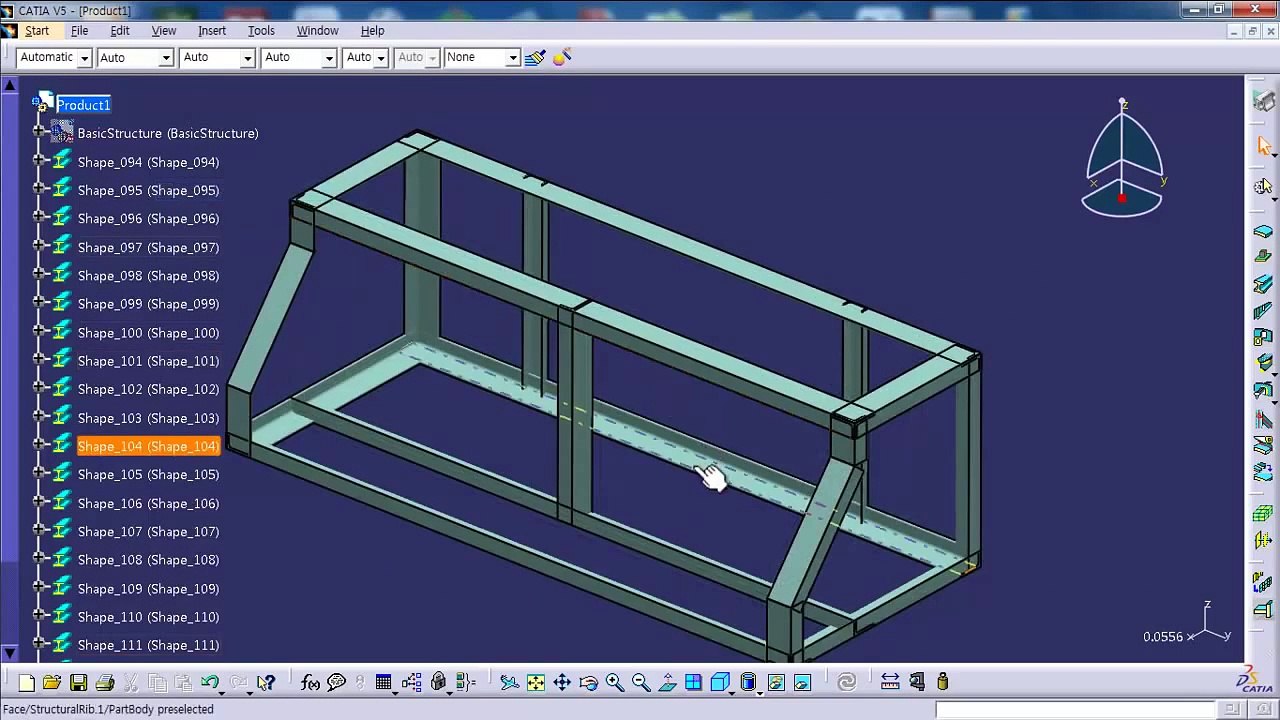Open the None layer dropdown
Viewport: 1280px width, 720px height.
[x=512, y=58]
